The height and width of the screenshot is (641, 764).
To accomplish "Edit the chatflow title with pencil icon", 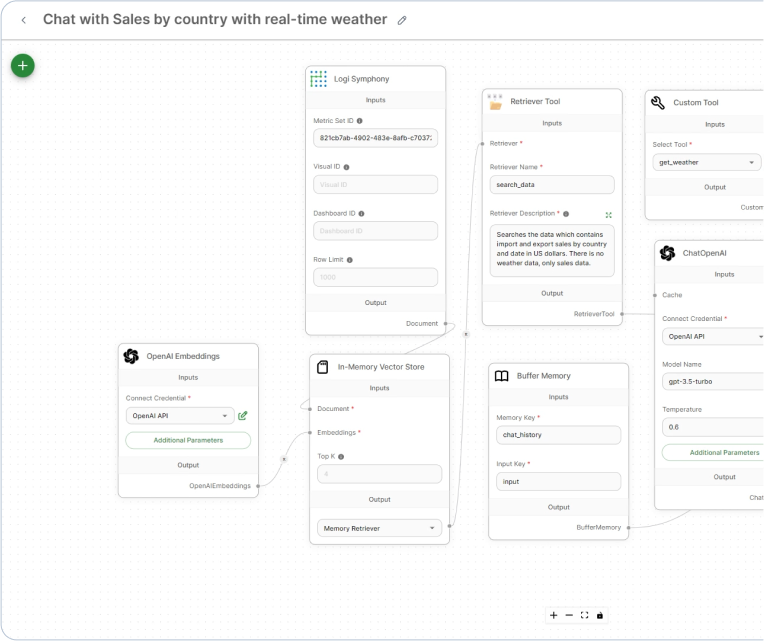I will (x=402, y=20).
